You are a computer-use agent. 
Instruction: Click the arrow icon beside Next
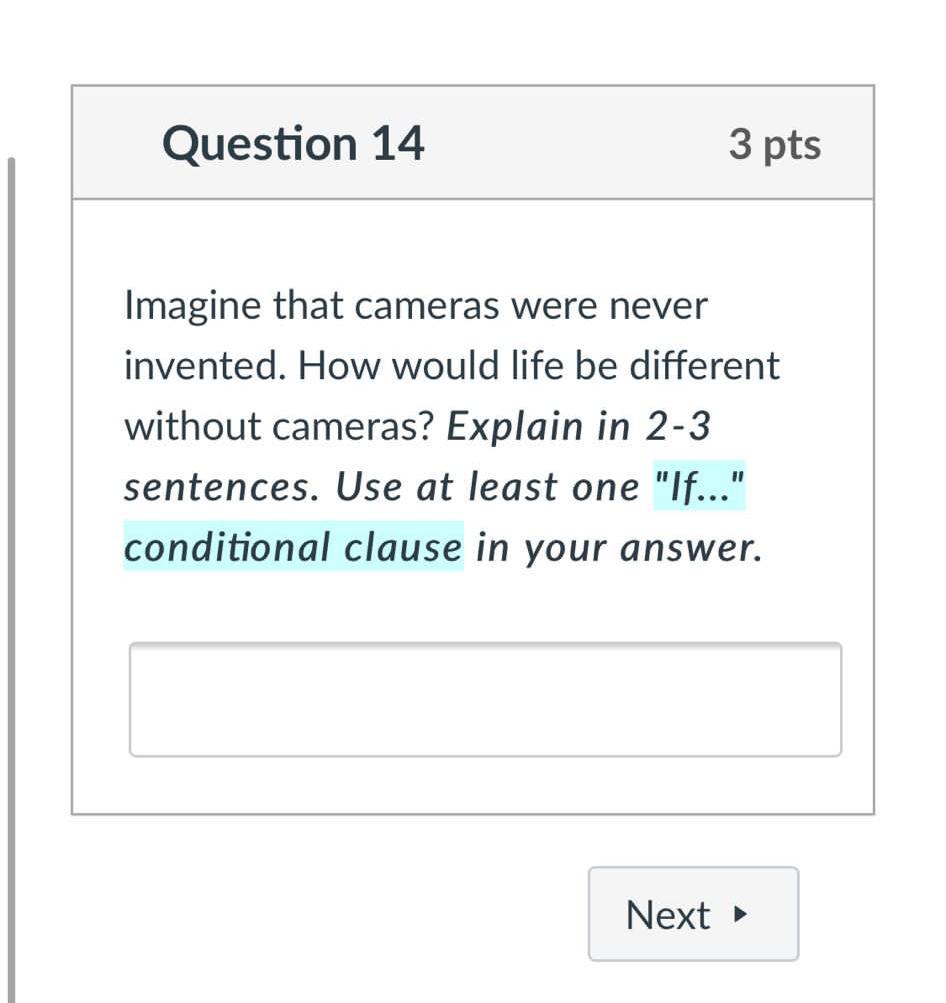(740, 914)
